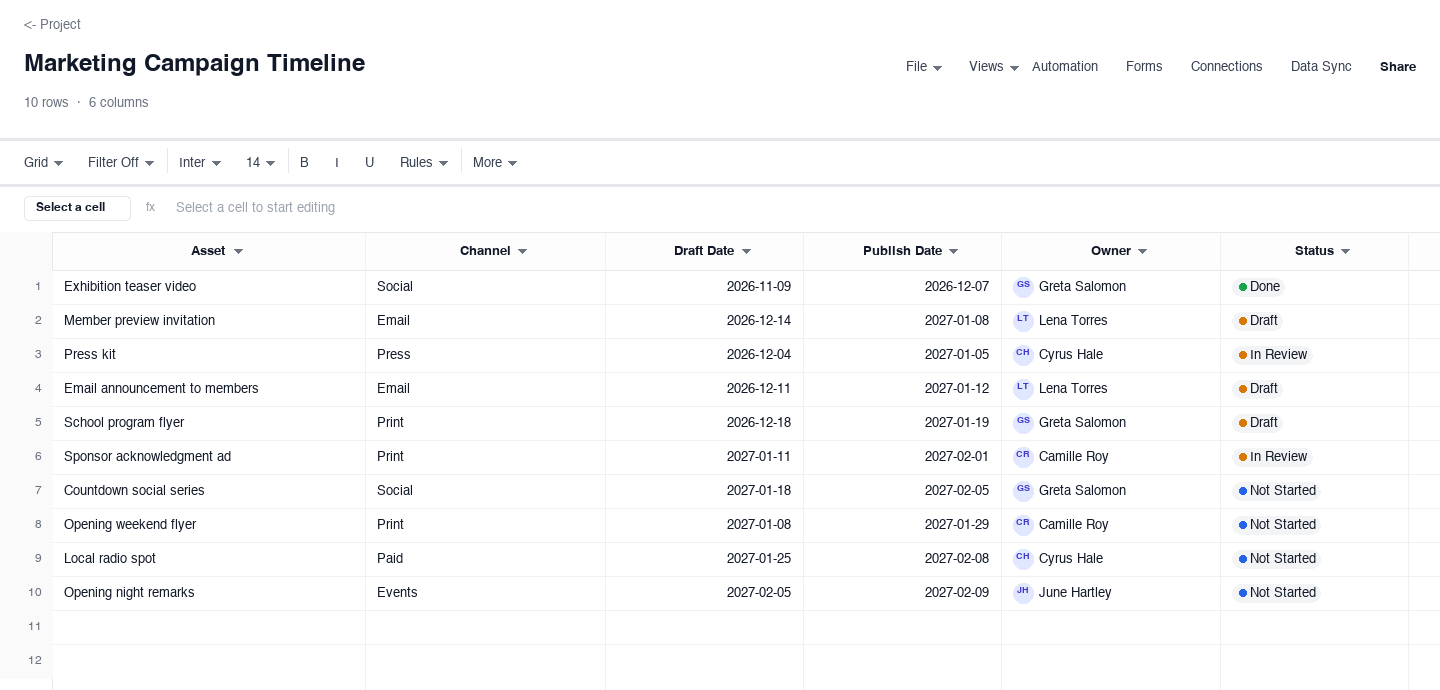Click Camille Roy's avatar on Opening weekend flyer row
Image resolution: width=1440 pixels, height=690 pixels.
pyautogui.click(x=1023, y=524)
